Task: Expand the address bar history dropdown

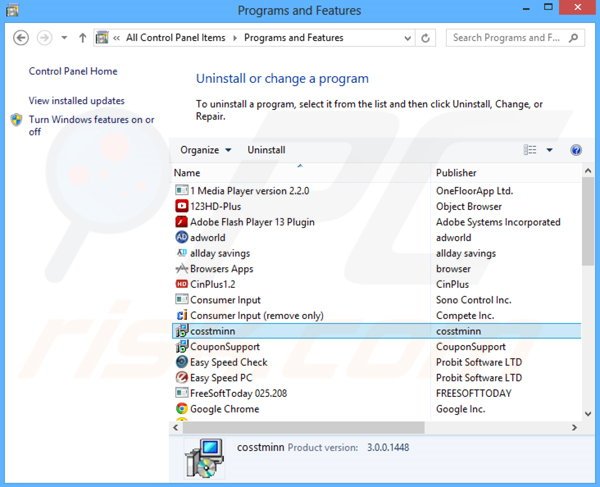Action: [408, 38]
